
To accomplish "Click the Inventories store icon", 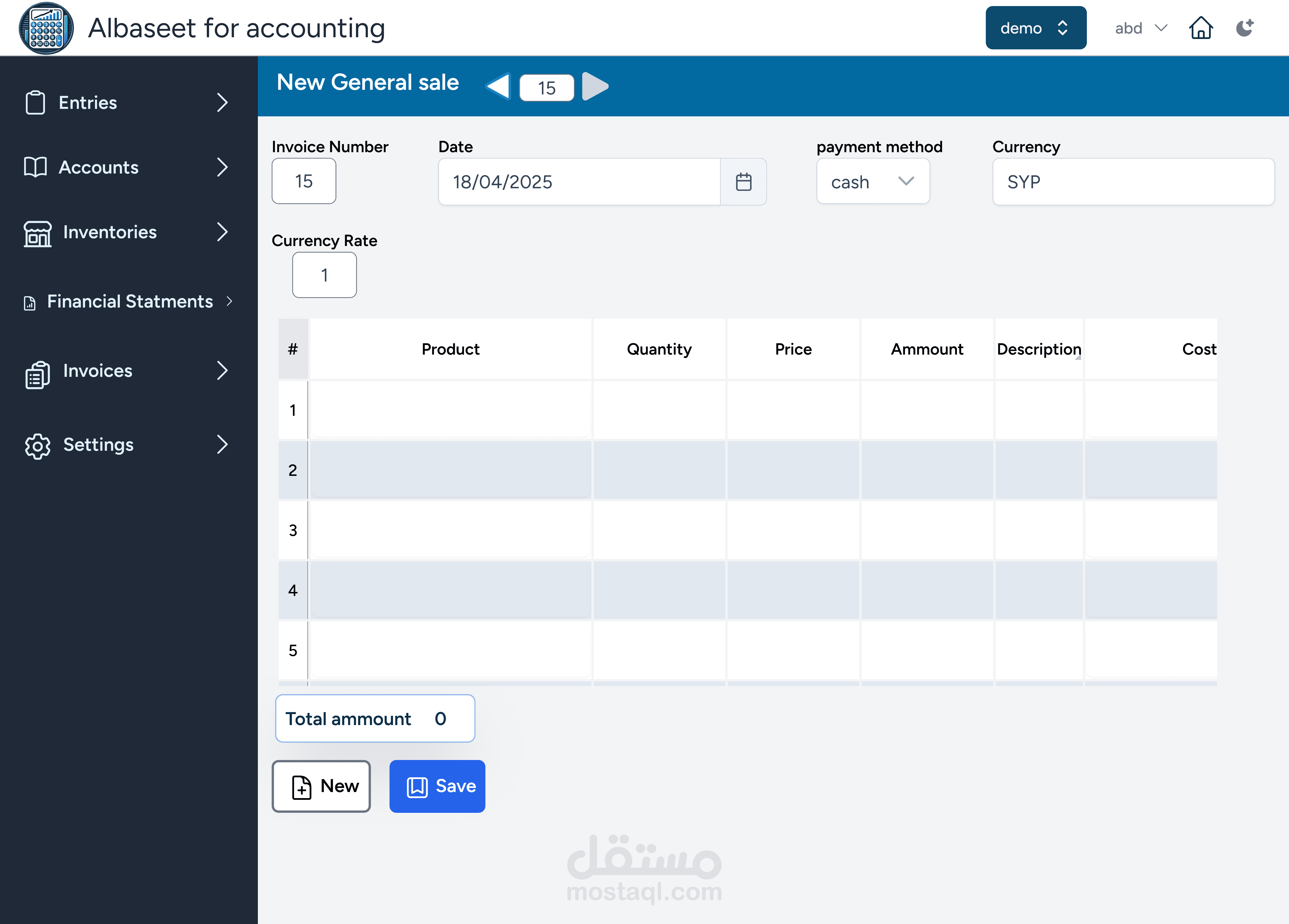I will click(x=38, y=233).
